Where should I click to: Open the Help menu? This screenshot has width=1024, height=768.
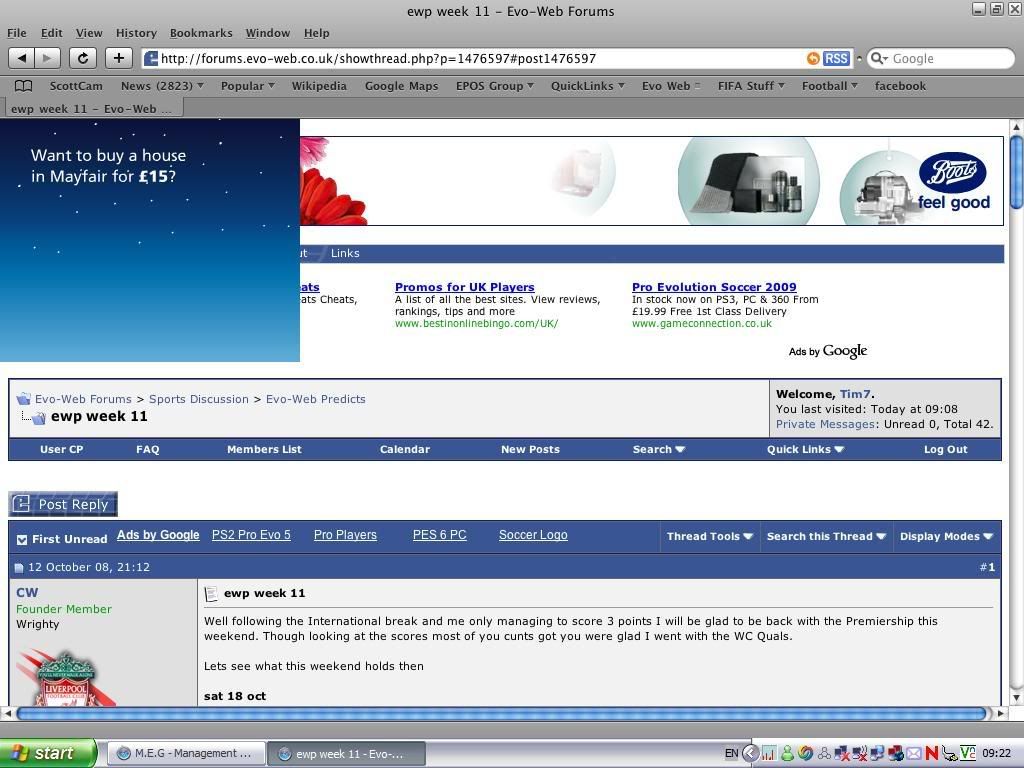coord(317,33)
